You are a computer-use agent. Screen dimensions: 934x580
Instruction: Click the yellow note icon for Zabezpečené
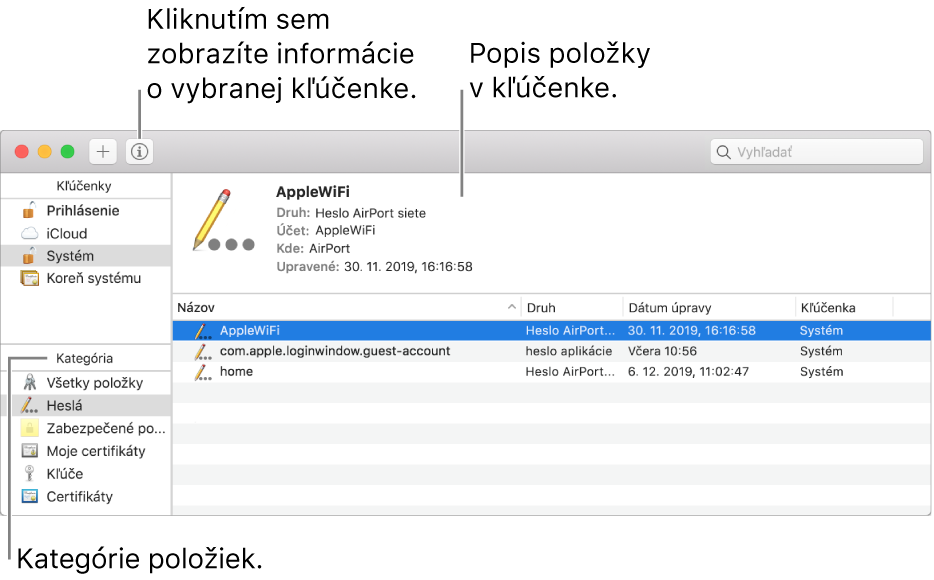click(x=29, y=428)
